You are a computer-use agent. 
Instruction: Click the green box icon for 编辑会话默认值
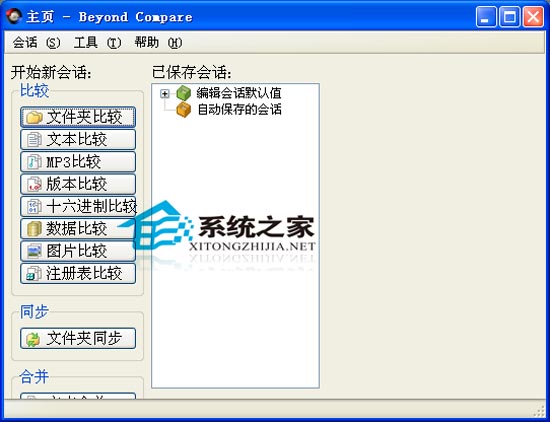pos(183,93)
